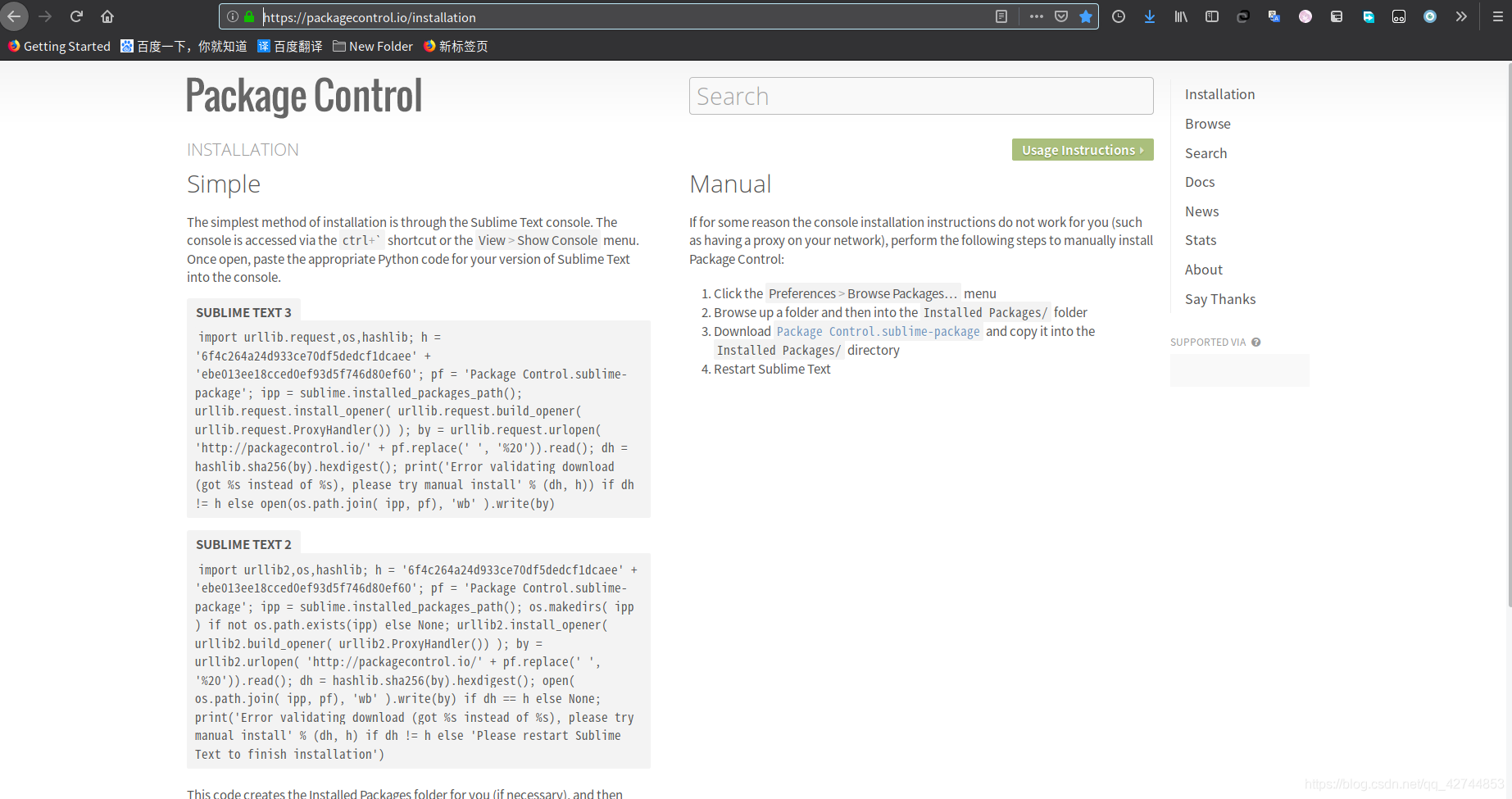Viewport: 1512px width, 799px height.
Task: Click the Simple heading
Action: (224, 184)
